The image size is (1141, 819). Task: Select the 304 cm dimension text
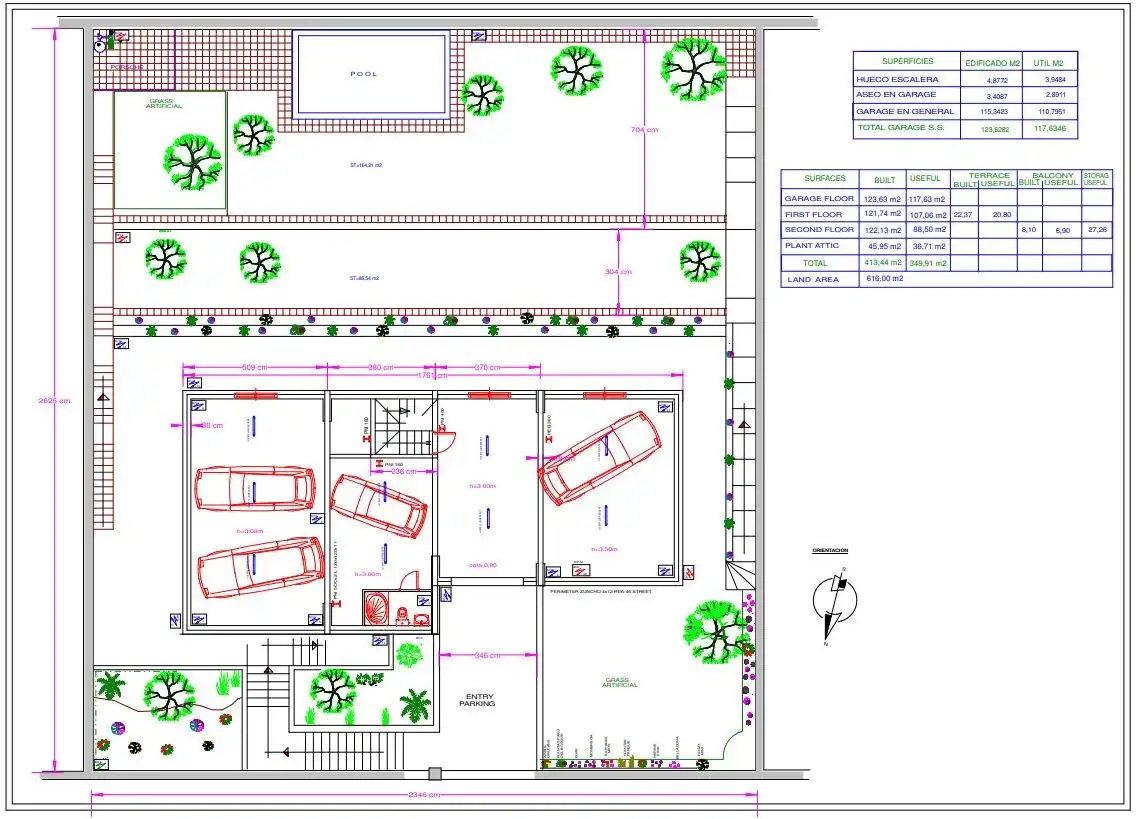click(x=618, y=272)
